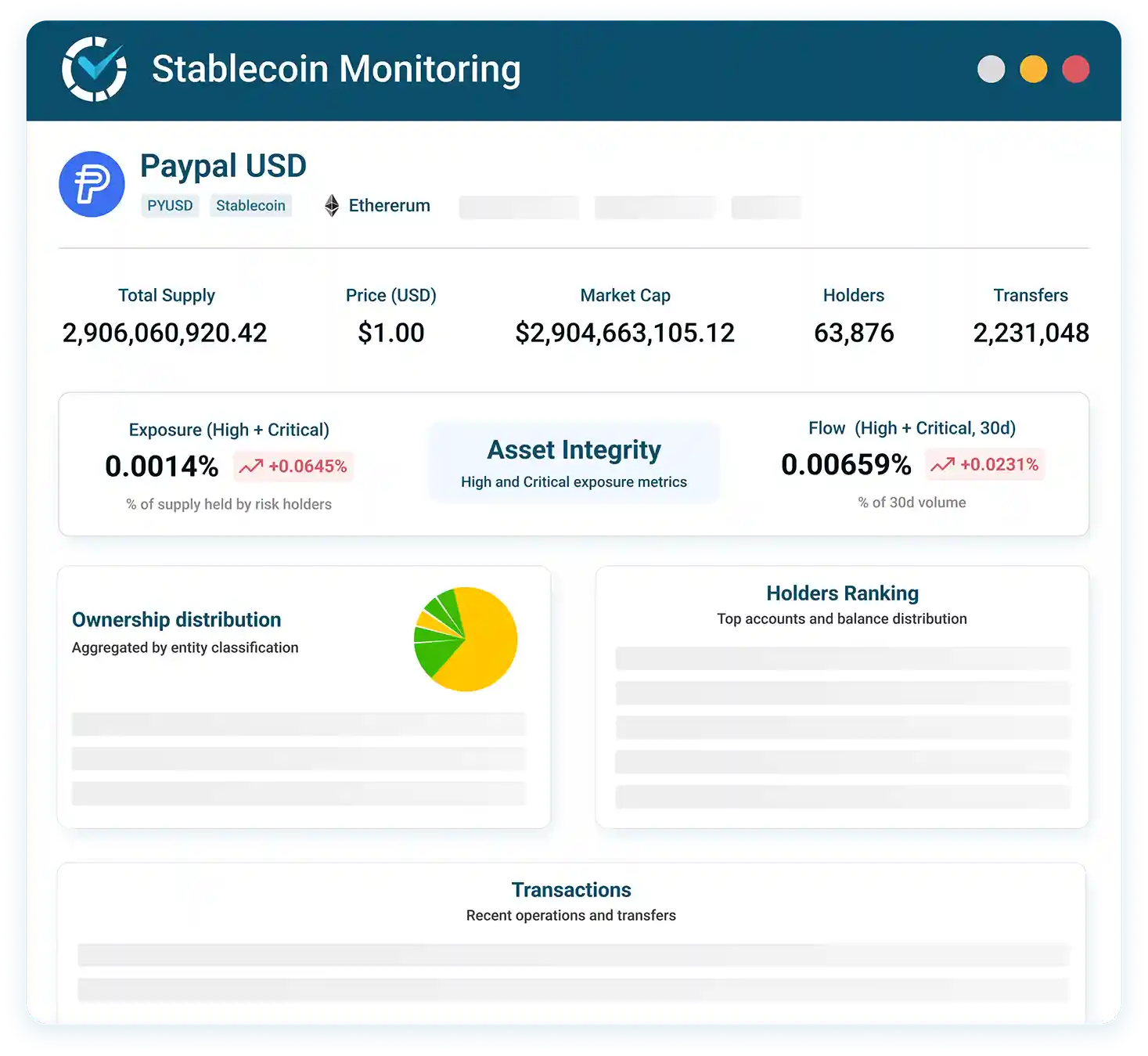Click the +0.0231% change badge

[985, 465]
